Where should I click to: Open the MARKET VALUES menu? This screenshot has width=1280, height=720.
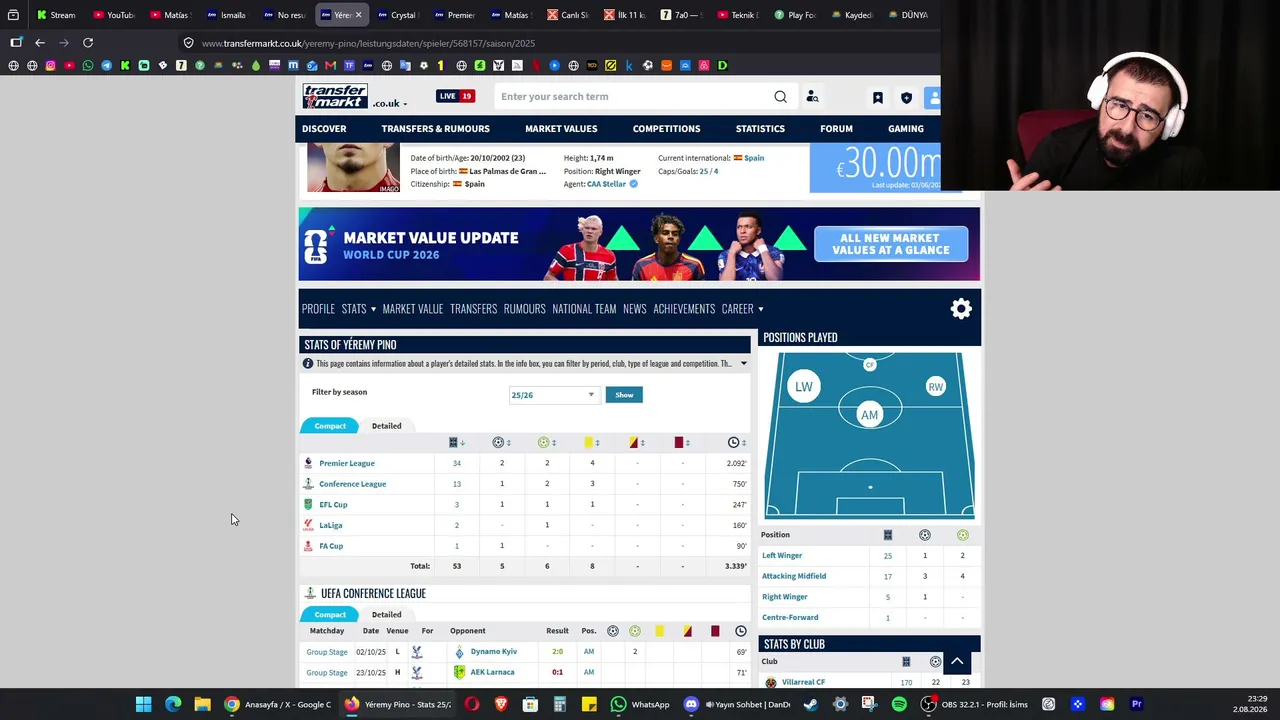[561, 129]
